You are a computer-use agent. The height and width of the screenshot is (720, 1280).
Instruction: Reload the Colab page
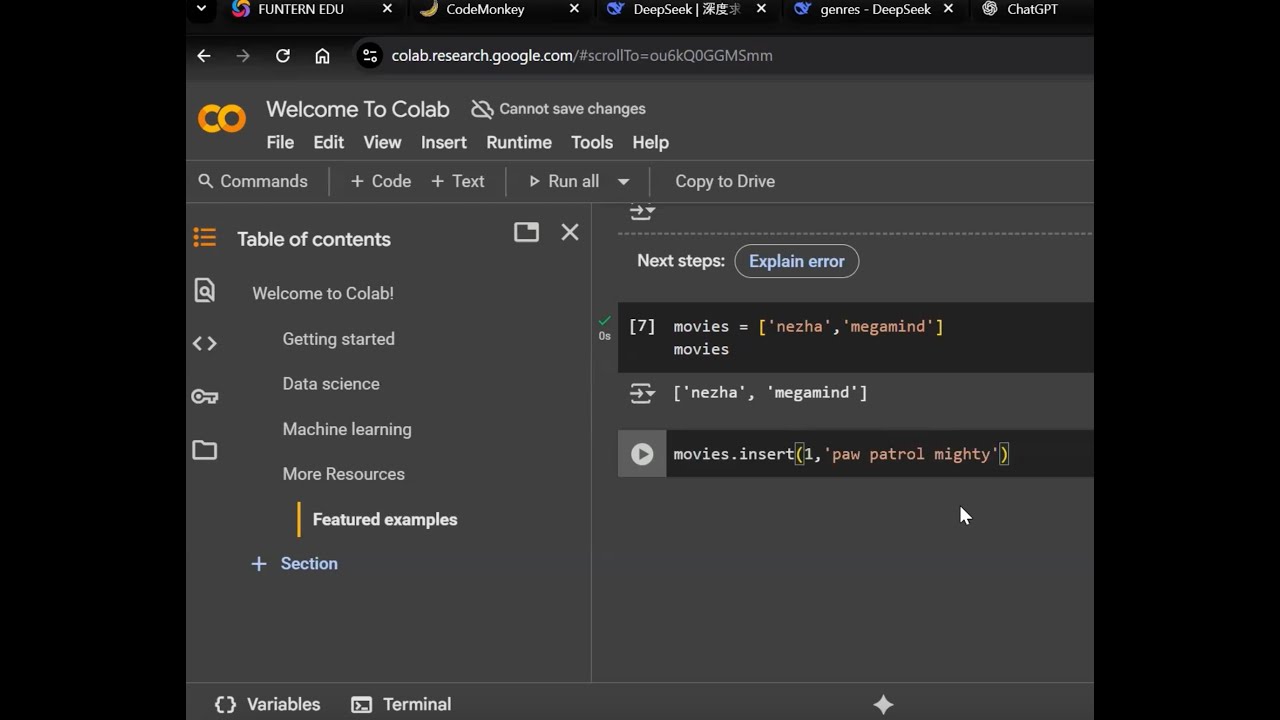[283, 56]
